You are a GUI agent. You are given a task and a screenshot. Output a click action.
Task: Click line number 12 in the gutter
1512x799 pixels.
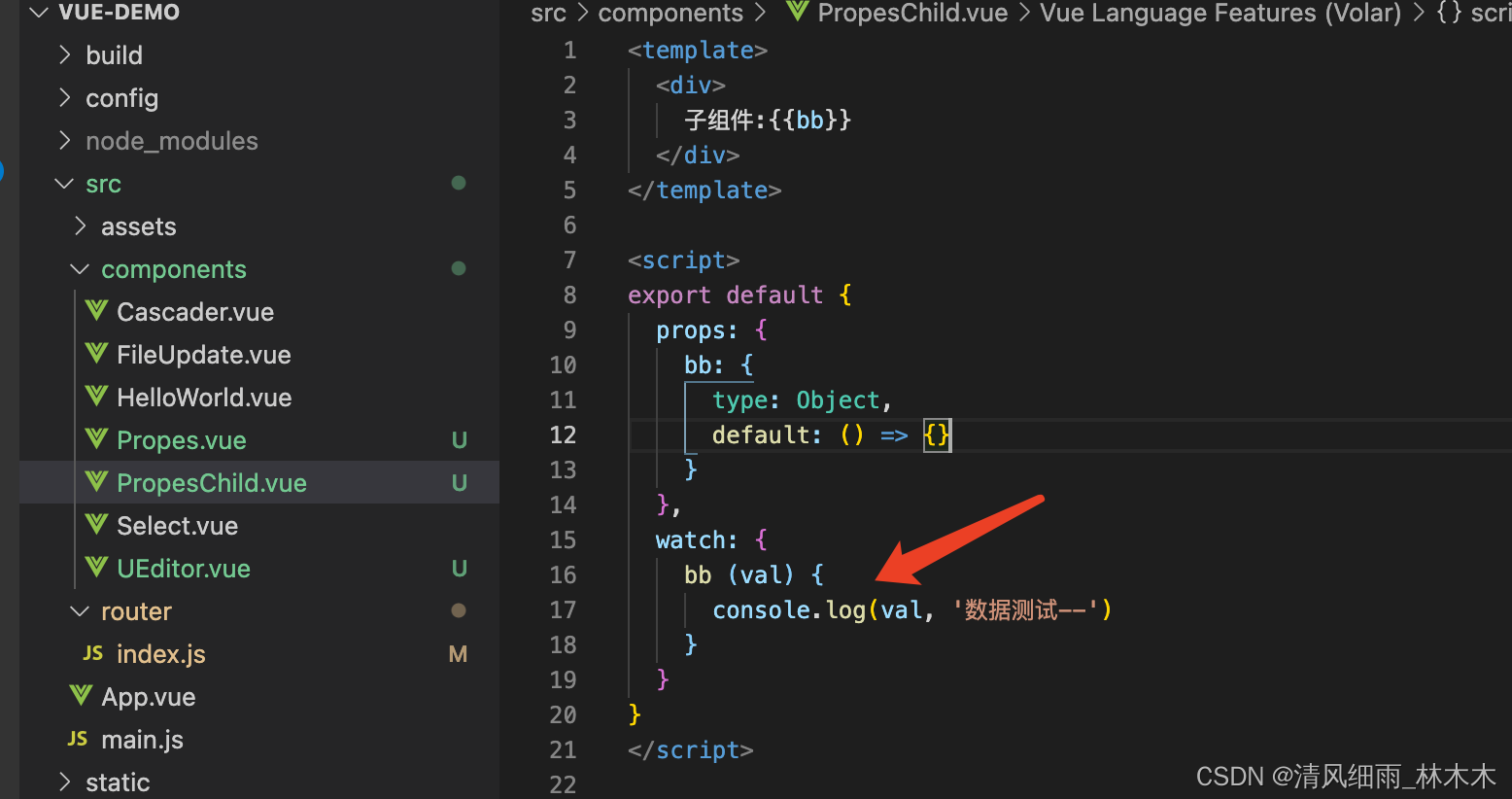(563, 434)
